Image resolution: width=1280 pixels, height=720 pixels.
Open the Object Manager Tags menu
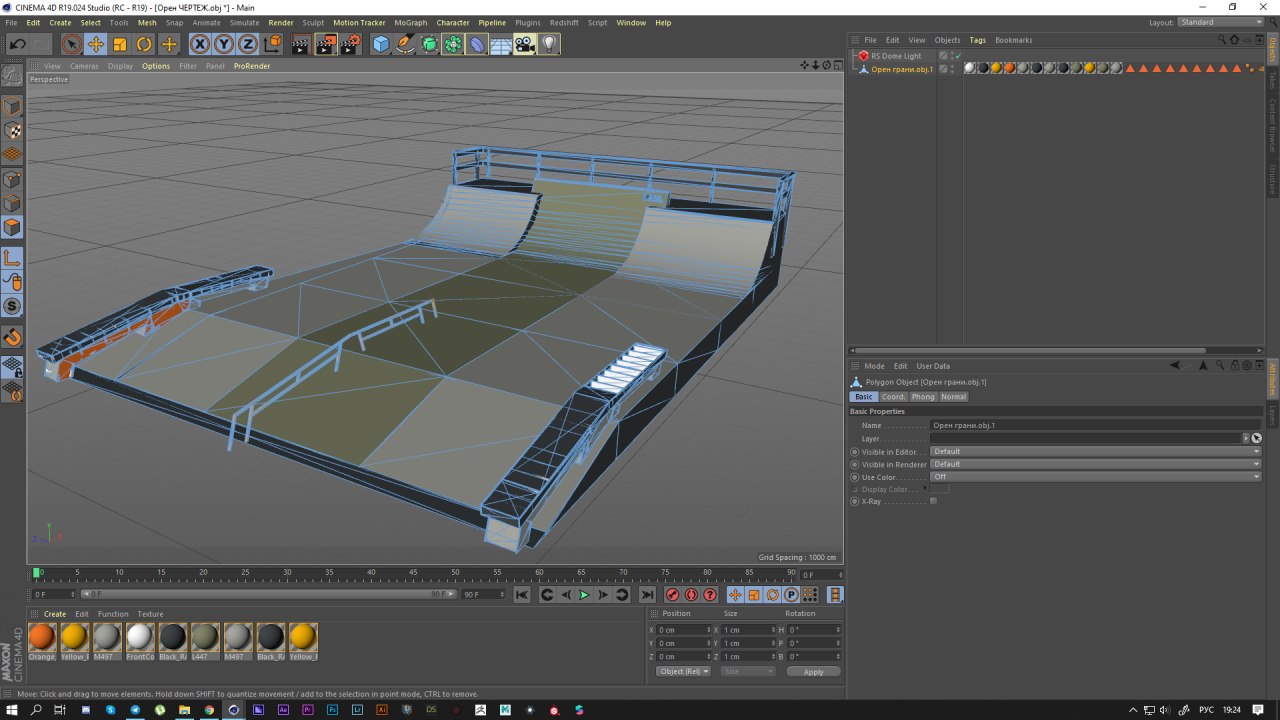977,40
